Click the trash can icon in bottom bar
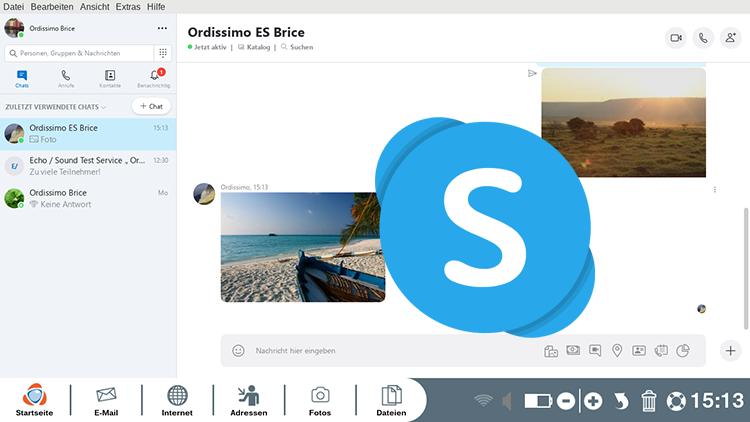 tap(648, 401)
